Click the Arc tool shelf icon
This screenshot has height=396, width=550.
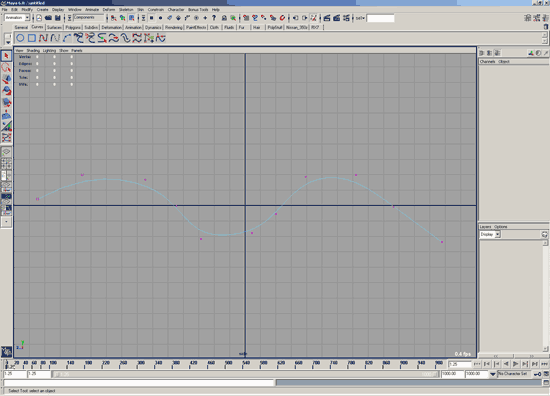[x=67, y=38]
